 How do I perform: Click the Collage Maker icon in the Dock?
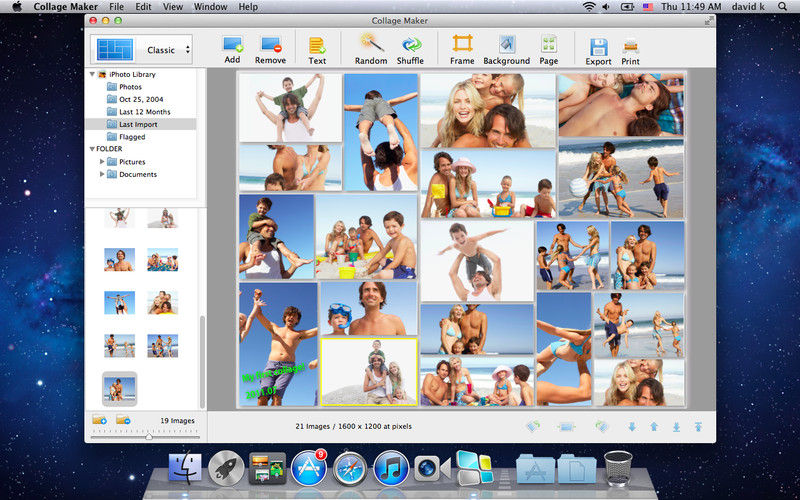pos(474,468)
